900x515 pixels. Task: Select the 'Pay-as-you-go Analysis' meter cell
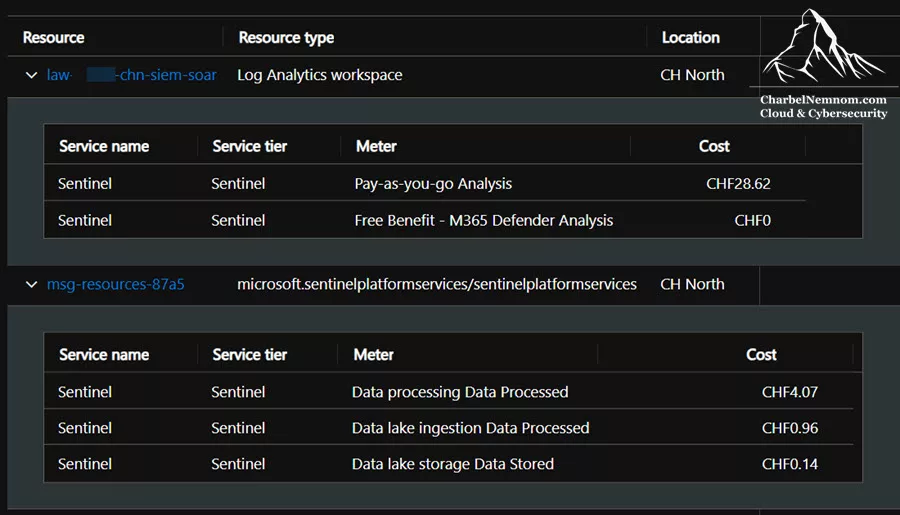(433, 184)
